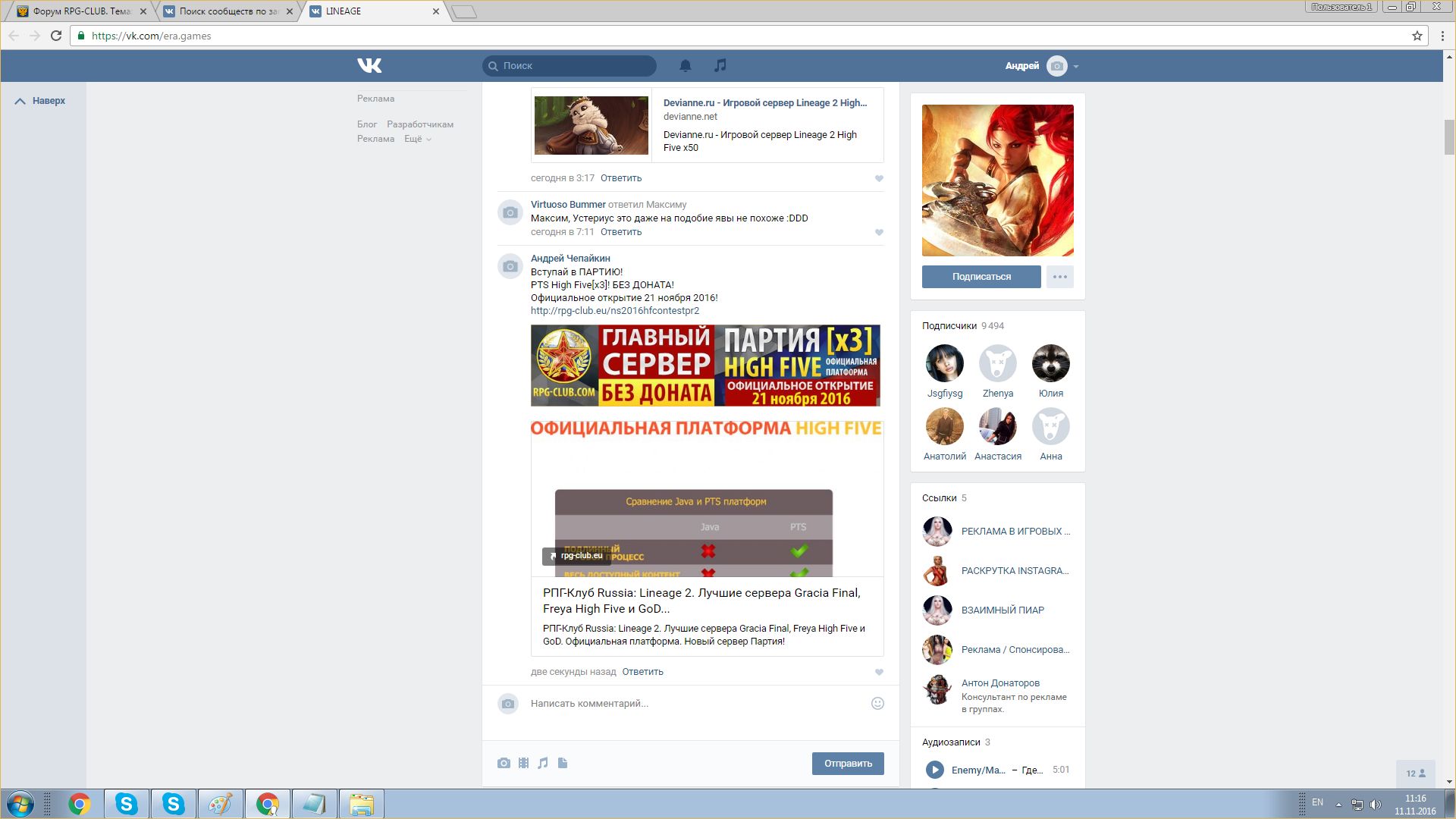Screen dimensions: 1456x819
Task: Attach a photo with camera icon
Action: (x=504, y=763)
